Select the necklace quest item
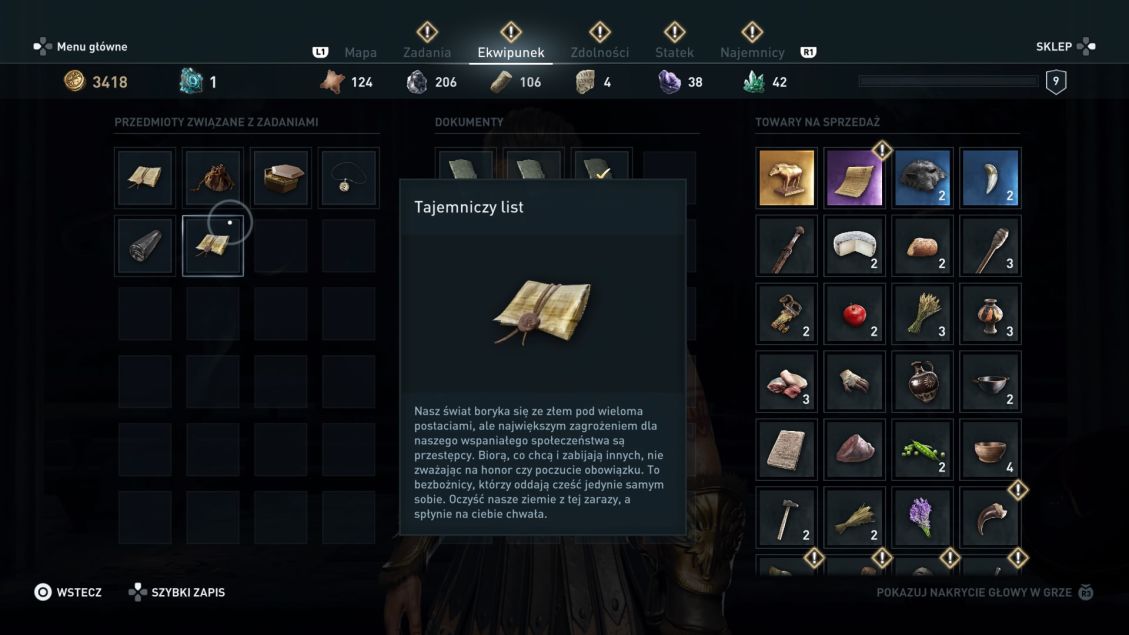This screenshot has height=635, width=1129. 348,178
